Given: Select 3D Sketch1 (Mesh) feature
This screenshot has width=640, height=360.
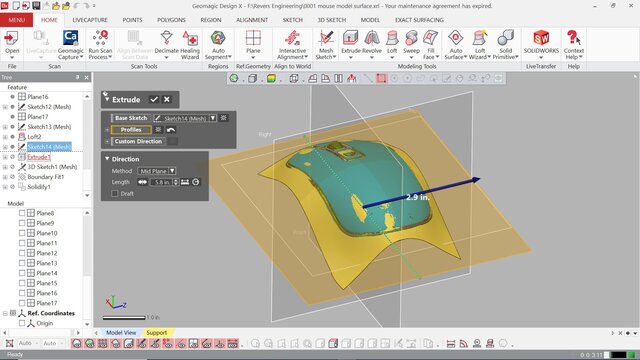Looking at the screenshot, I should pyautogui.click(x=52, y=167).
